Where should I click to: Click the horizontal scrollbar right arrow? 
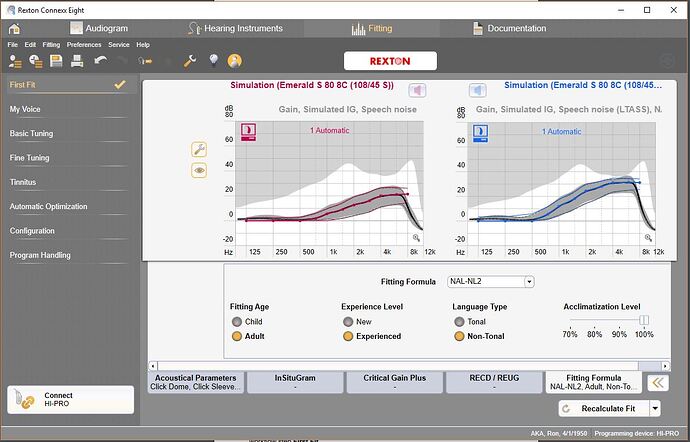[666, 366]
